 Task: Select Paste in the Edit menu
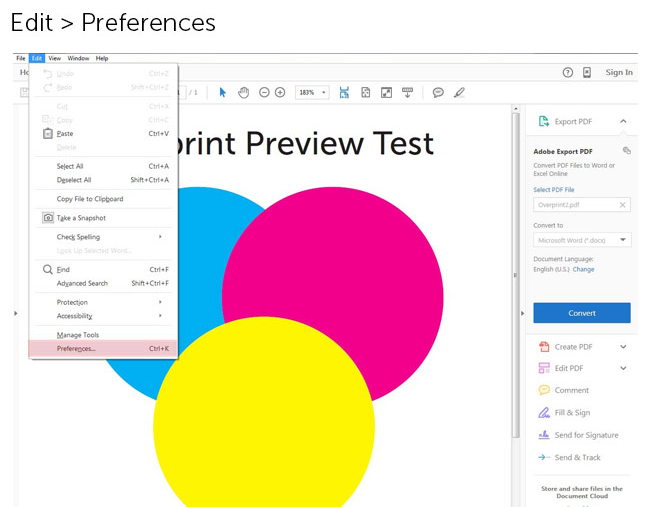pyautogui.click(x=103, y=133)
